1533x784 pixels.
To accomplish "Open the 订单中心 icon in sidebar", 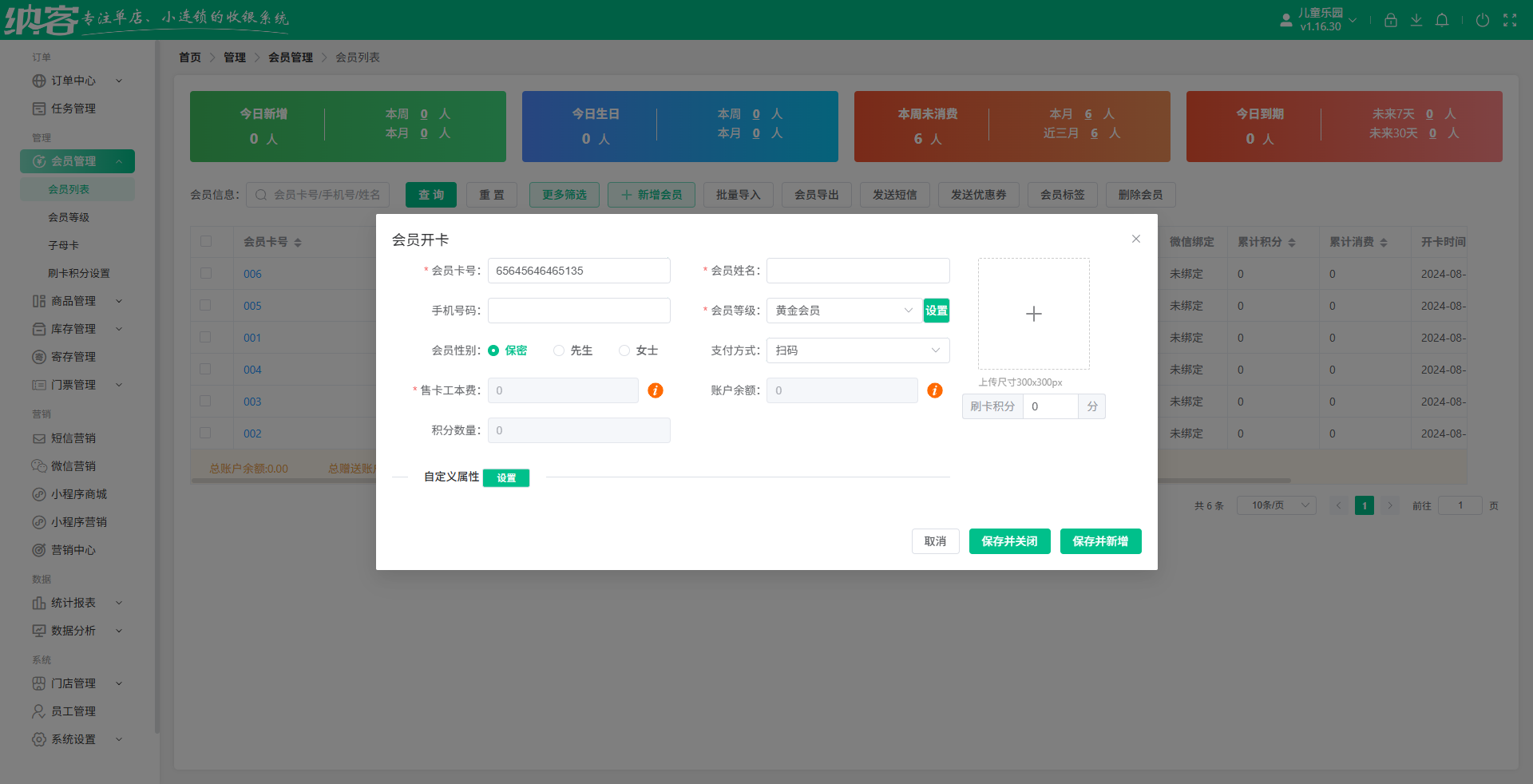I will point(39,81).
